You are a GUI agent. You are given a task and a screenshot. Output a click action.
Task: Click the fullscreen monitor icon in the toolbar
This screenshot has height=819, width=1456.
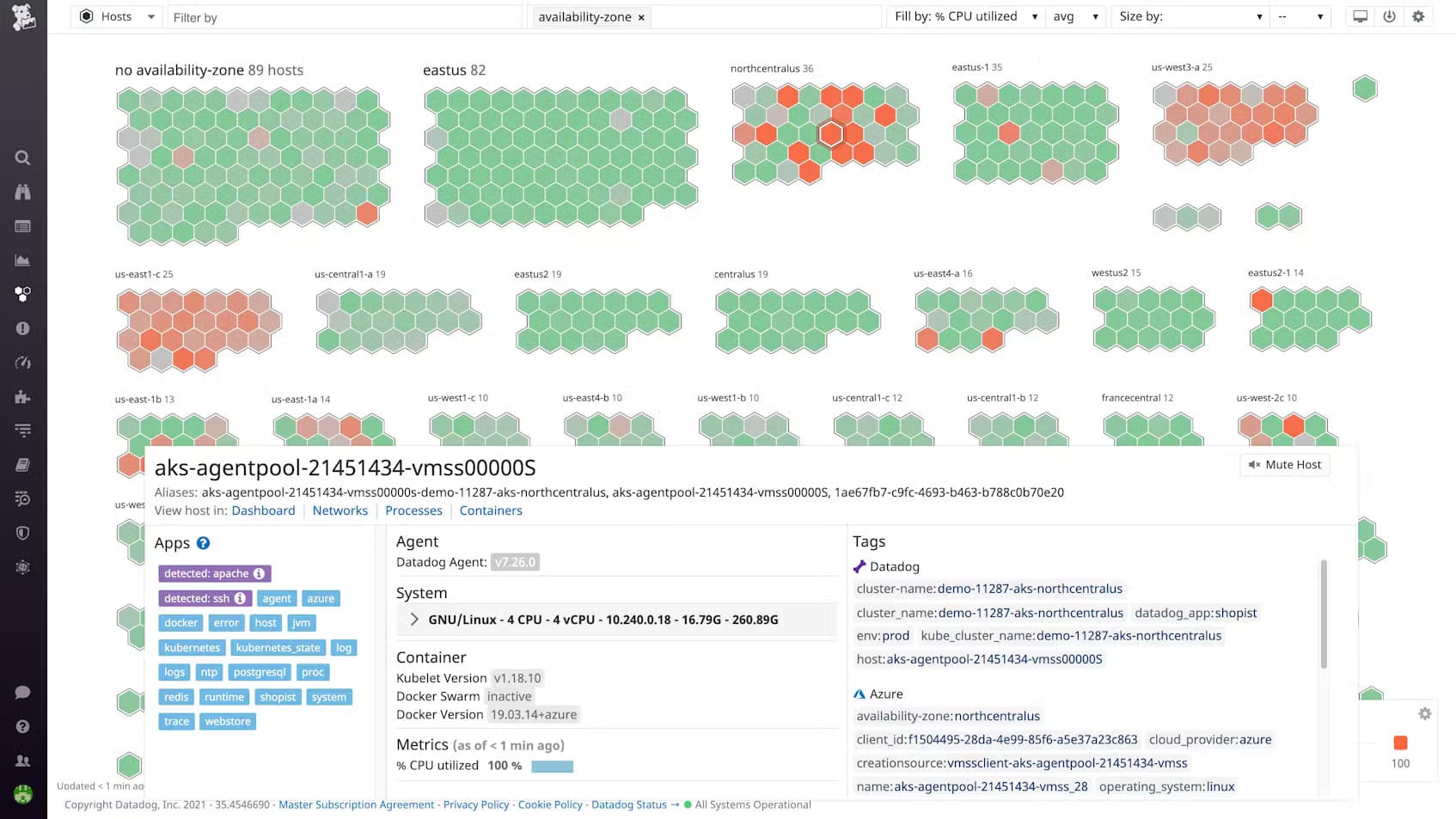tap(1359, 16)
